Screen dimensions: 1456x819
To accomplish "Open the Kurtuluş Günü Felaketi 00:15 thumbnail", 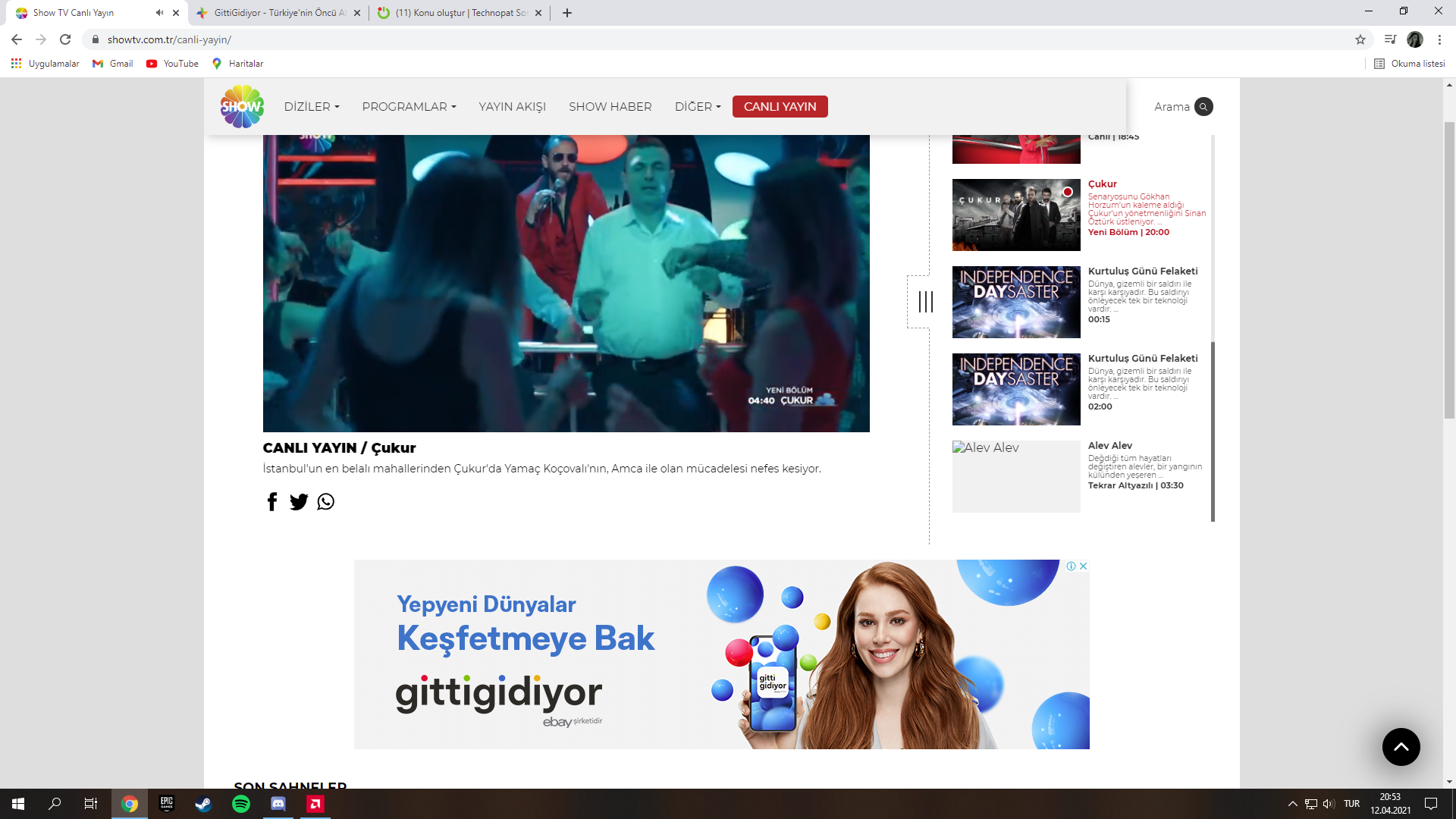I will tap(1016, 302).
